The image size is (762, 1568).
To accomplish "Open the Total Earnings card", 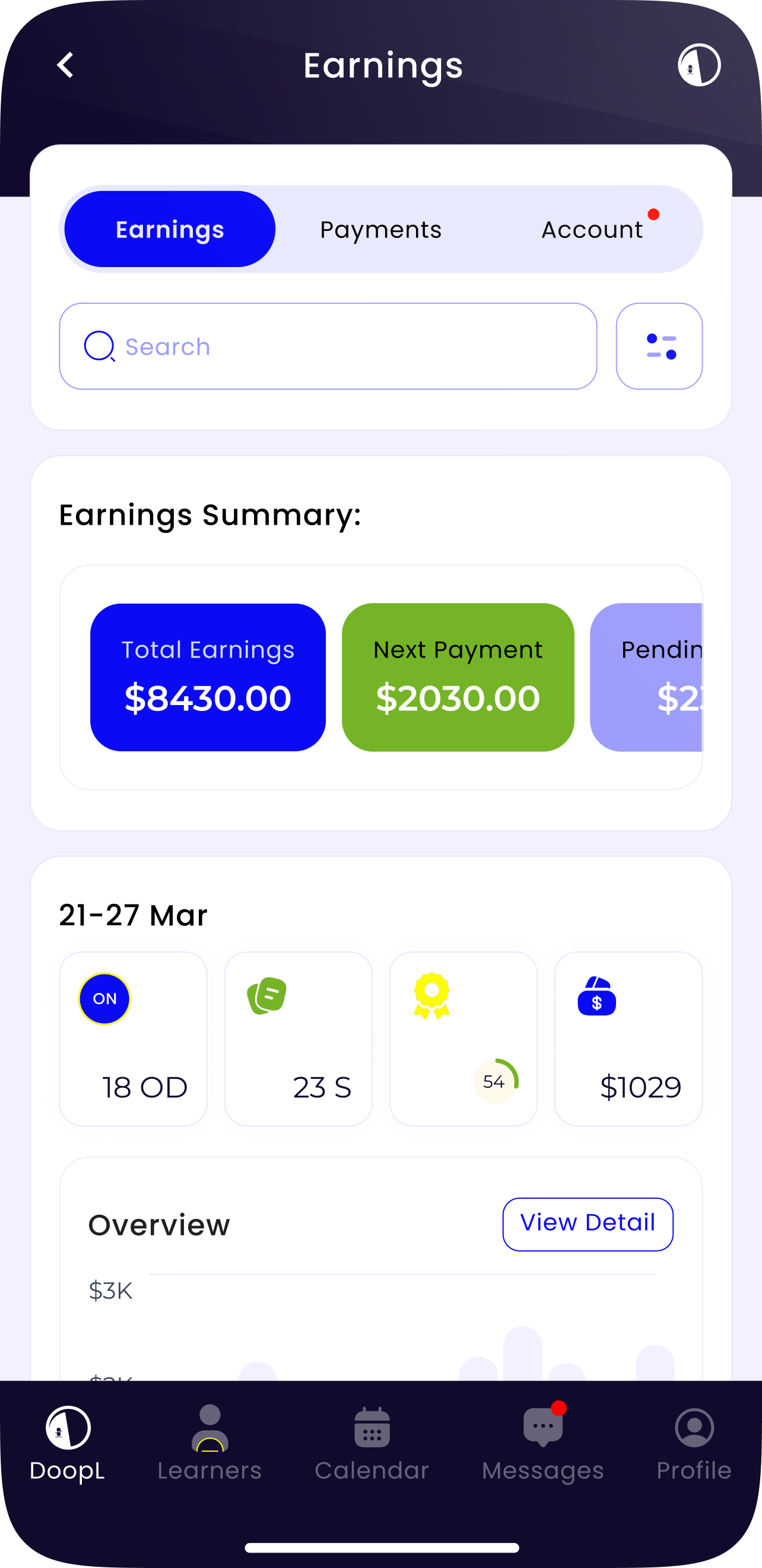I will point(208,677).
